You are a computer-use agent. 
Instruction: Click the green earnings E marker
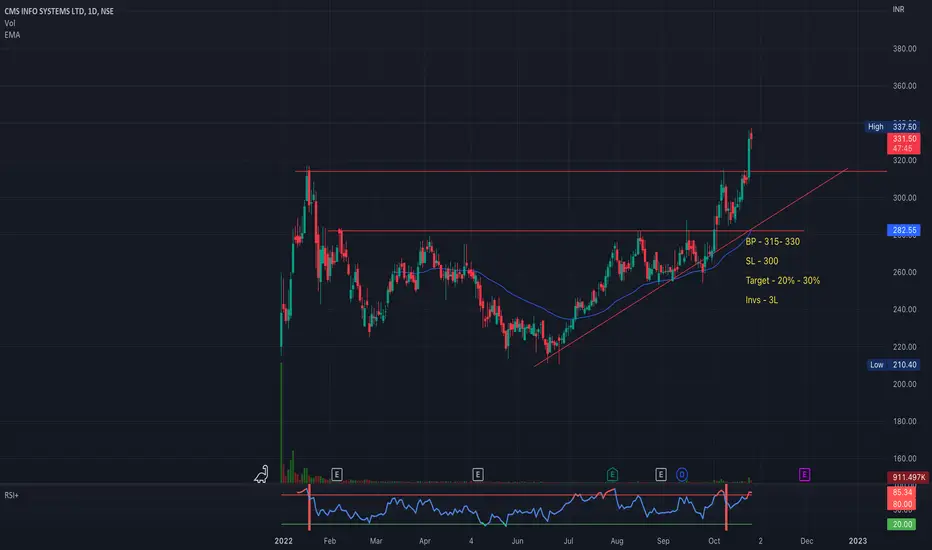tap(612, 474)
